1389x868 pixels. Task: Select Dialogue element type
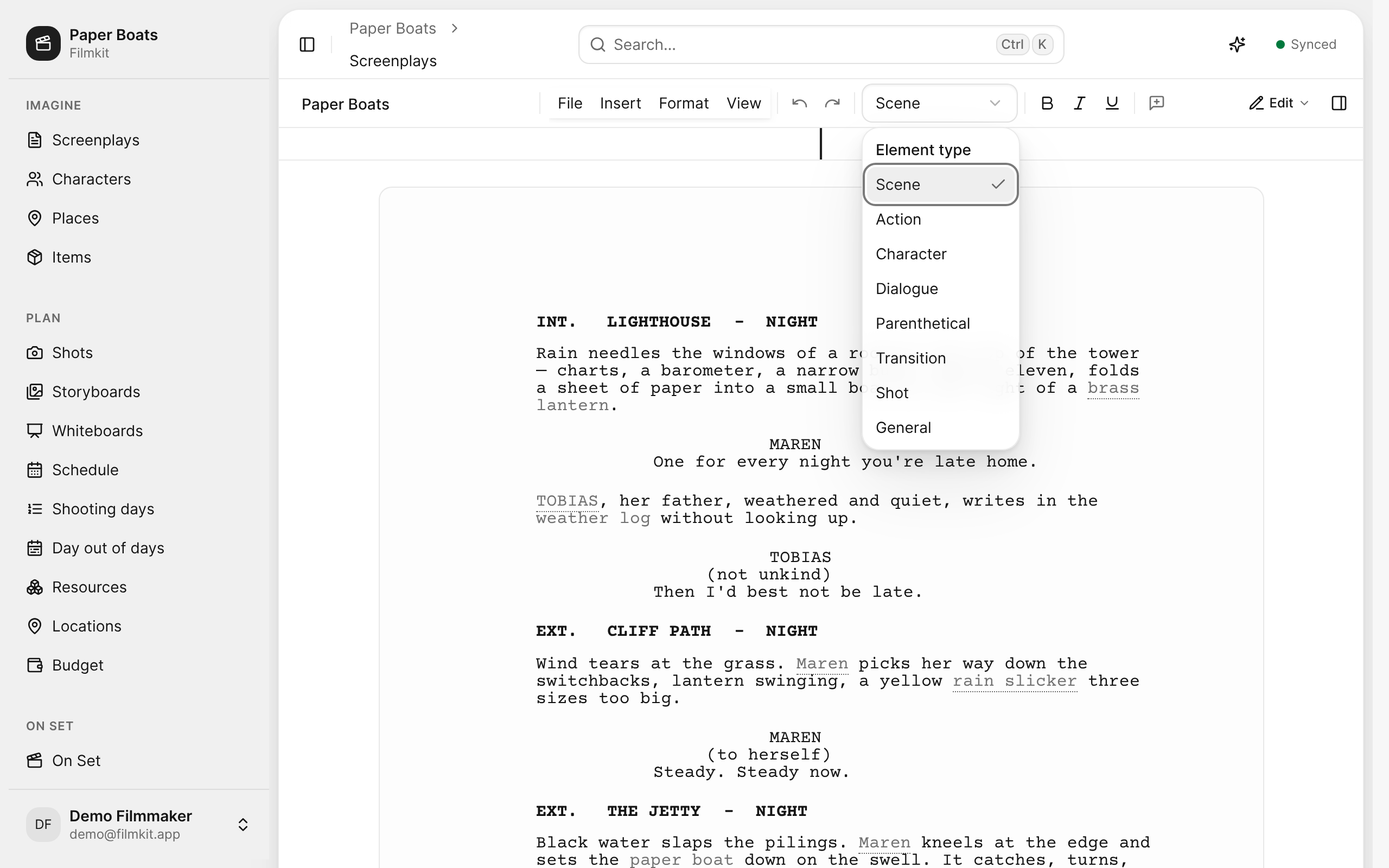tap(940, 289)
